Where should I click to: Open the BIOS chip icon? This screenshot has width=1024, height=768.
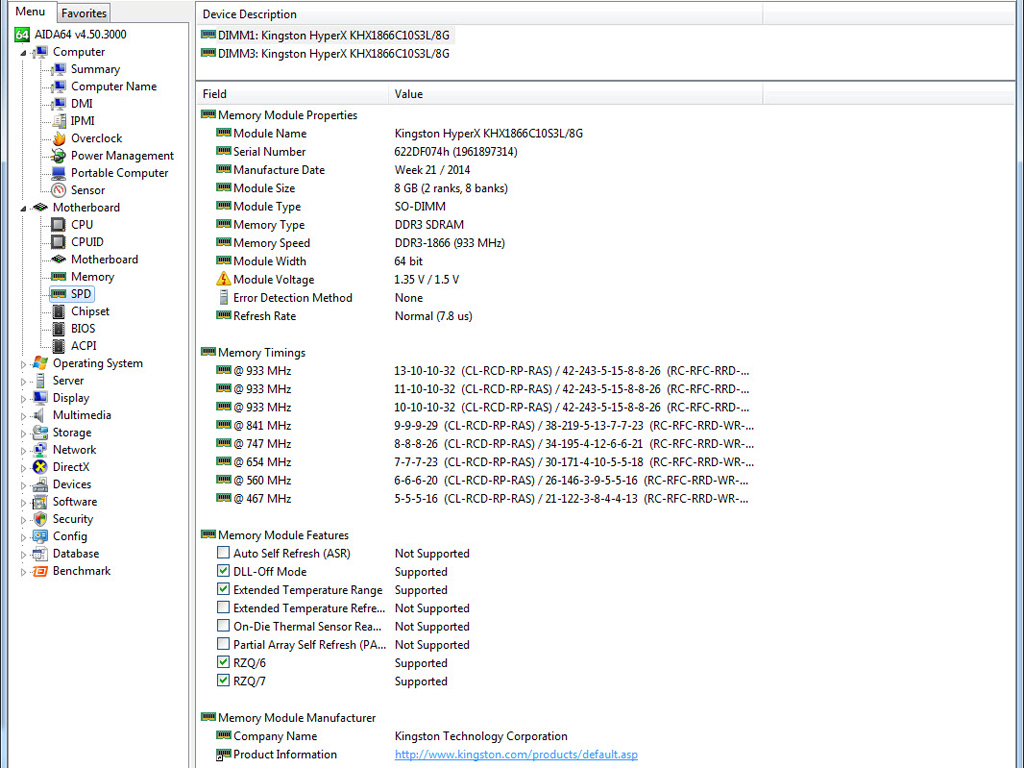59,328
